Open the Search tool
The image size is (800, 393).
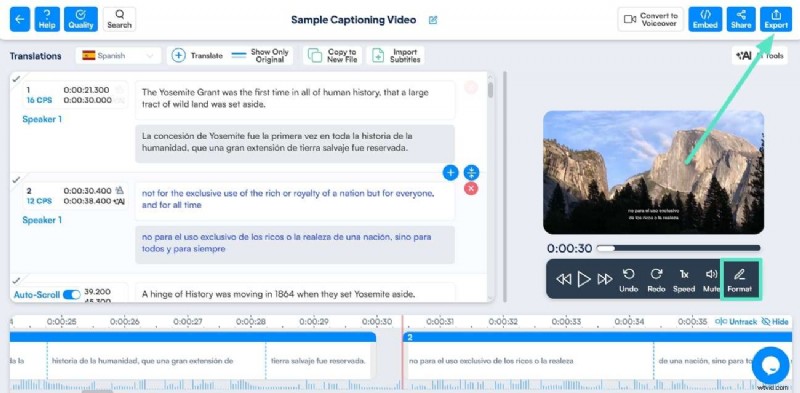[x=119, y=19]
